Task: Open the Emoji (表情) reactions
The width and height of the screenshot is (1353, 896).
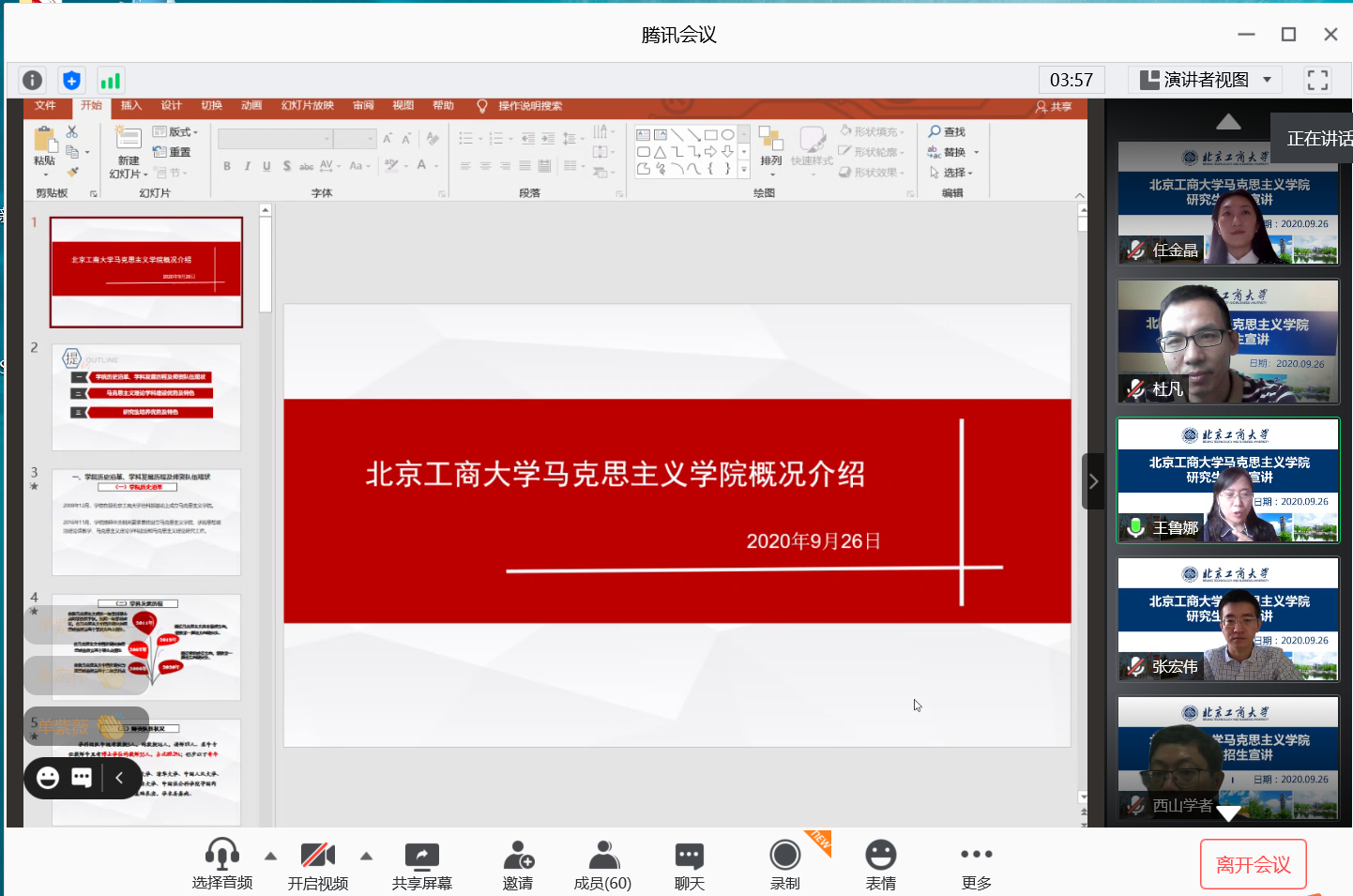Action: [880, 865]
